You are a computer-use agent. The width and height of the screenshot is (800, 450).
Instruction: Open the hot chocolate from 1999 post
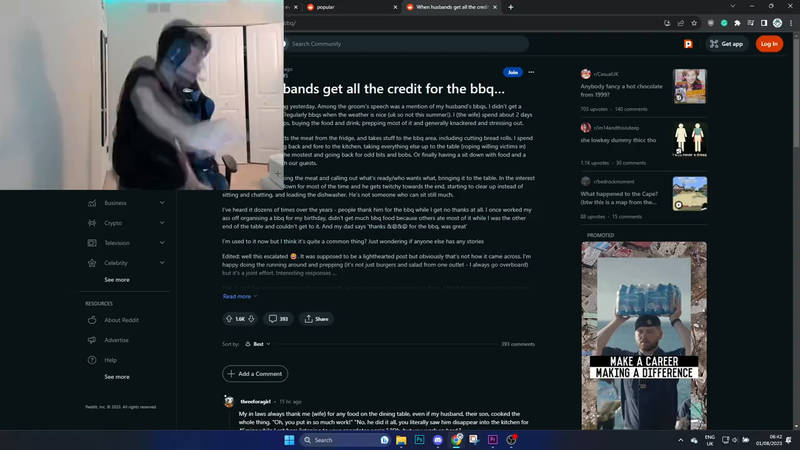621,90
